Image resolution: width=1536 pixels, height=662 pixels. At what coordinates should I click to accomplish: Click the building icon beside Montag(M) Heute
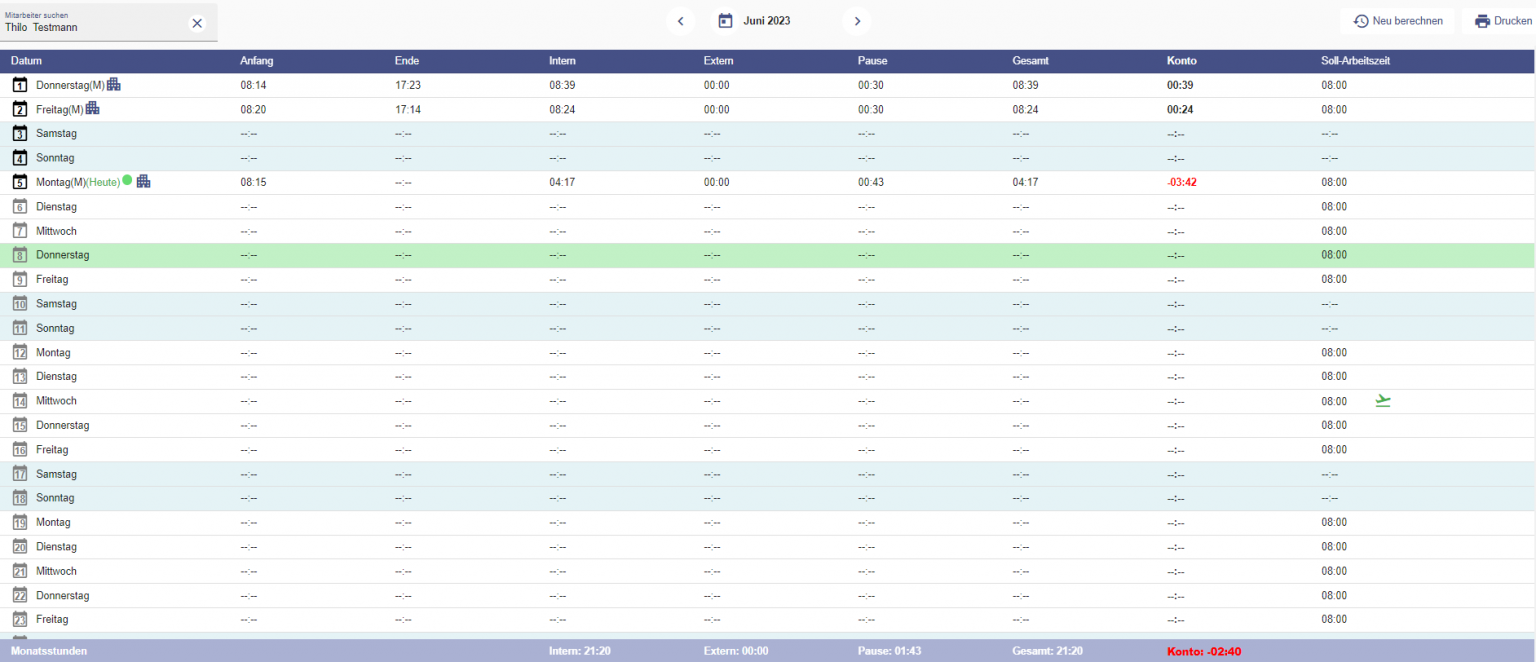[143, 181]
